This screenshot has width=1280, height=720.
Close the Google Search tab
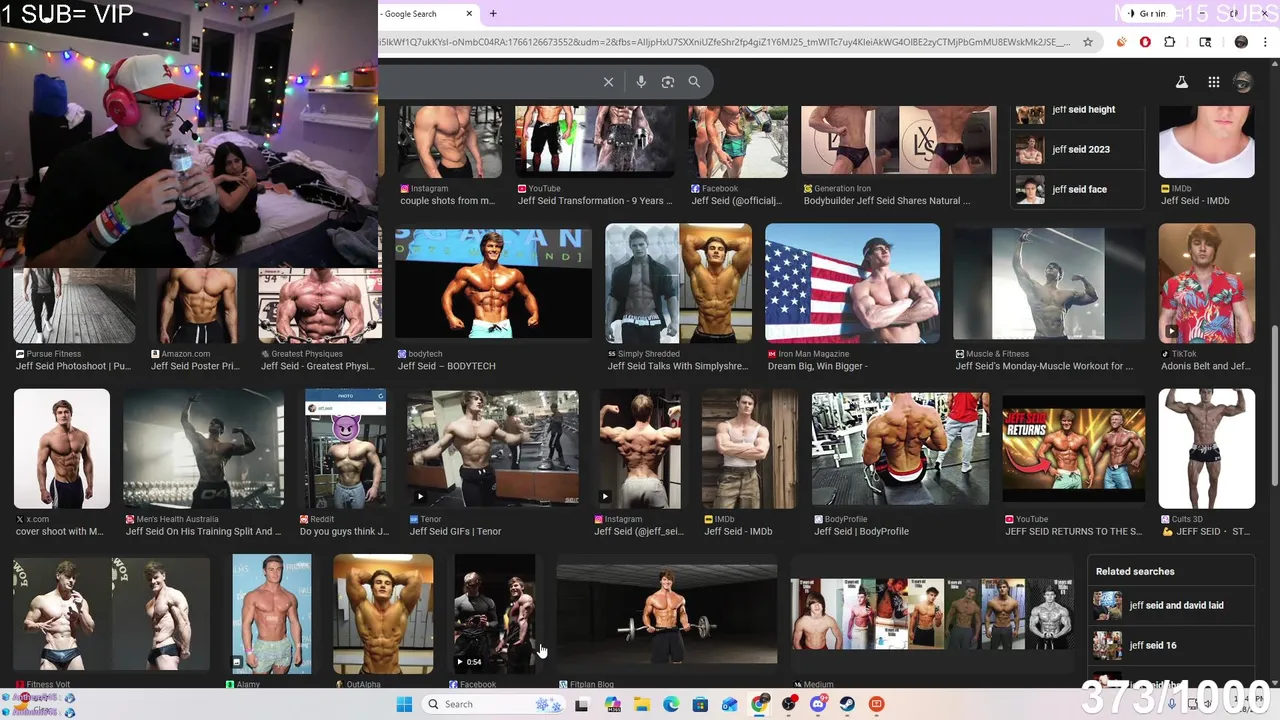coord(469,14)
